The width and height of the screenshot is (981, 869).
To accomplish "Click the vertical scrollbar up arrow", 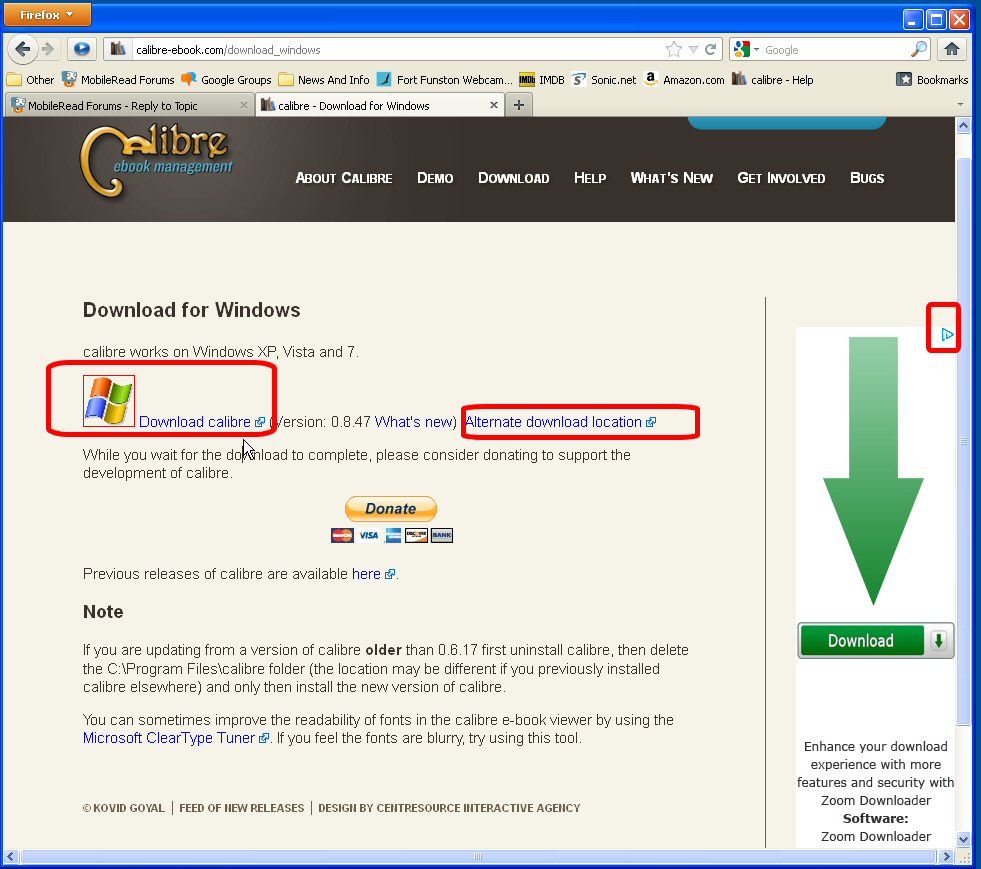I will point(963,125).
